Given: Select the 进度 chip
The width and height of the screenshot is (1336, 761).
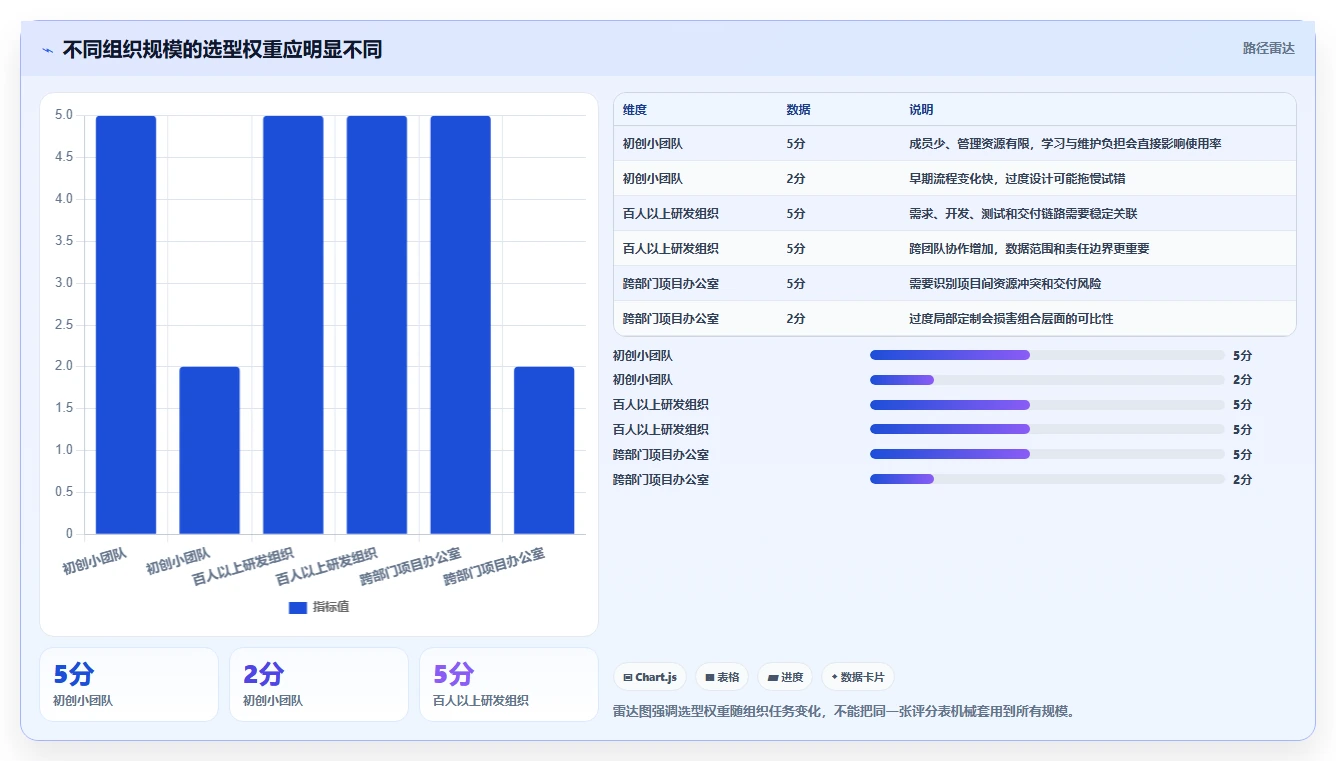Looking at the screenshot, I should click(785, 677).
